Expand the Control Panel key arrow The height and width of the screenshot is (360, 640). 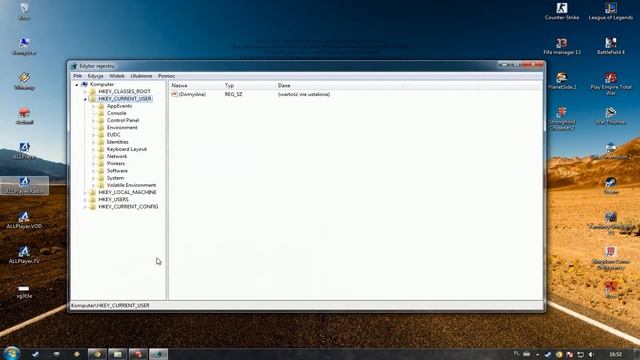(x=93, y=121)
